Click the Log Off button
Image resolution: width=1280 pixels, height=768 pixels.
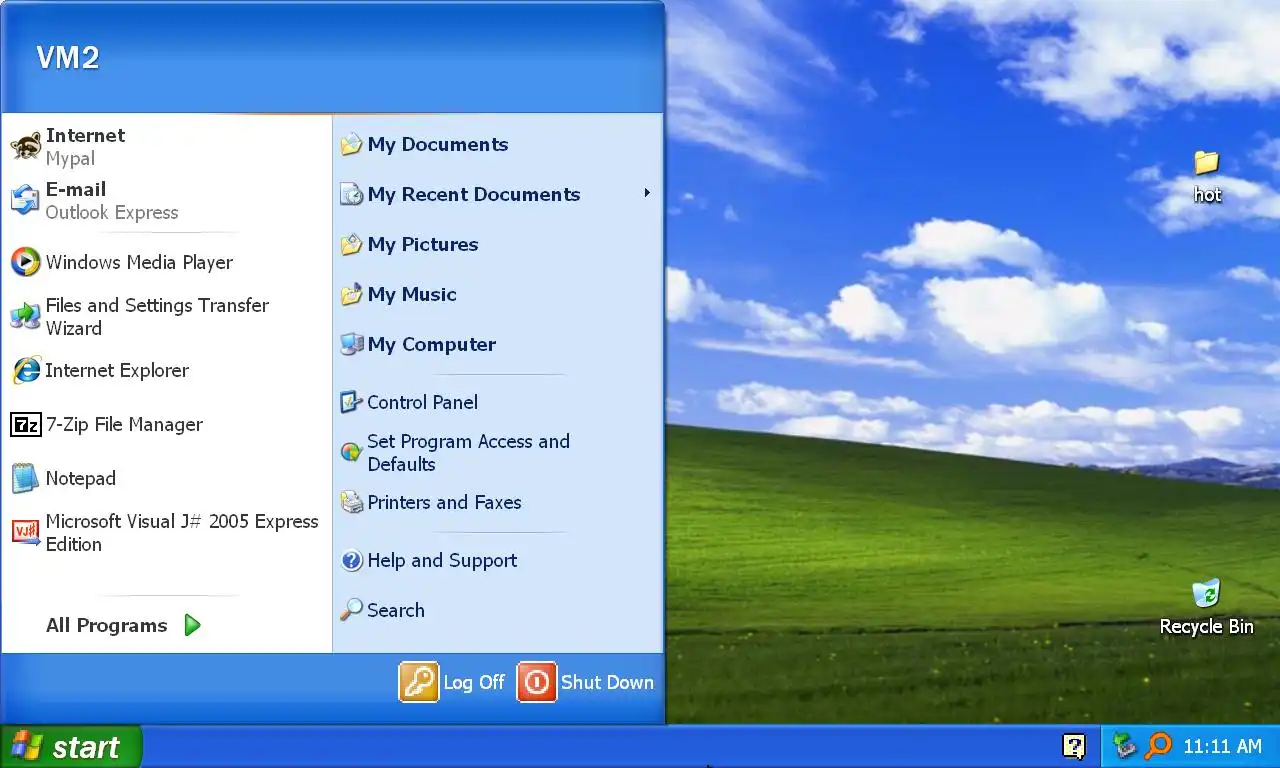453,682
